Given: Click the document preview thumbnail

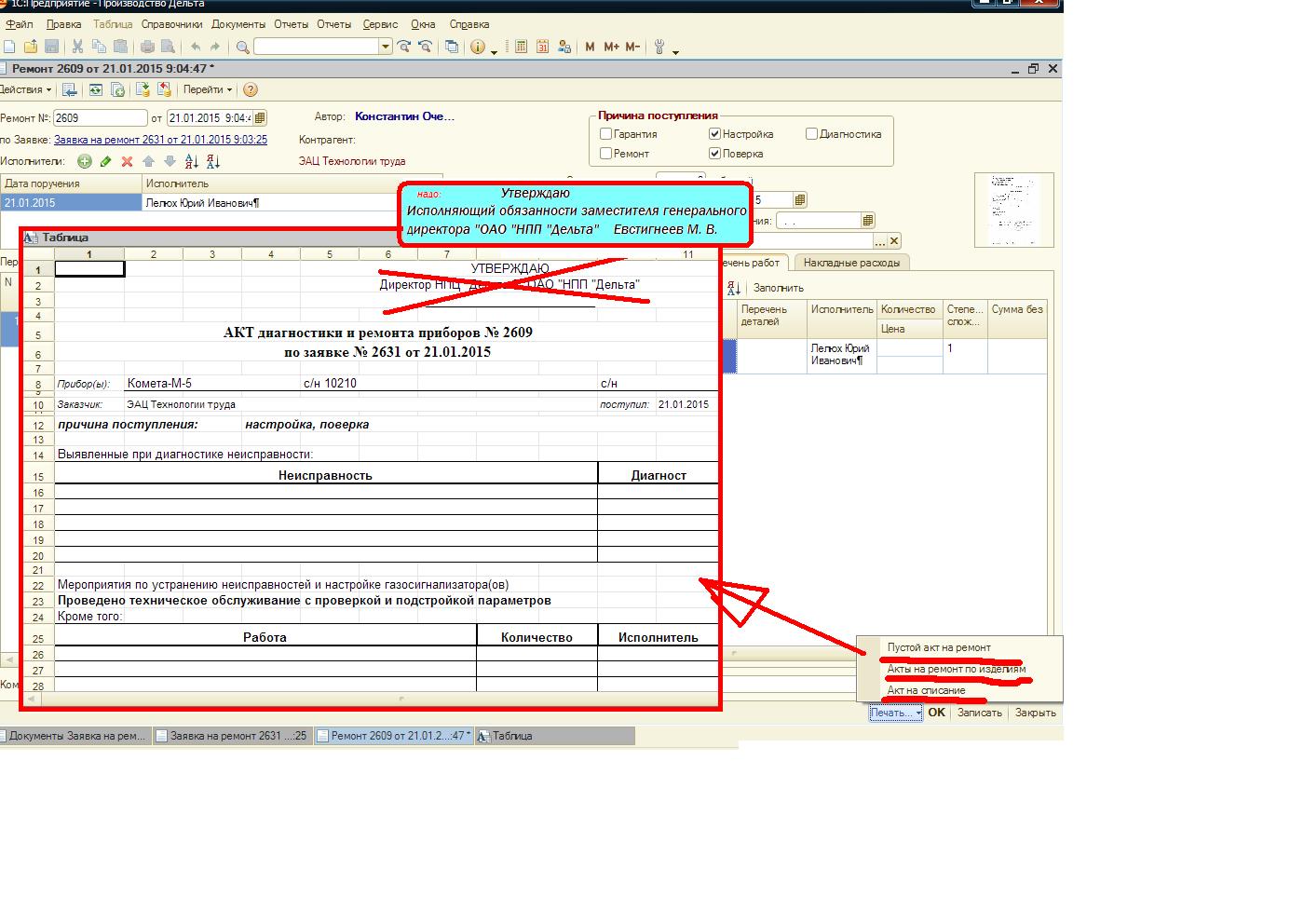Looking at the screenshot, I should point(1014,210).
